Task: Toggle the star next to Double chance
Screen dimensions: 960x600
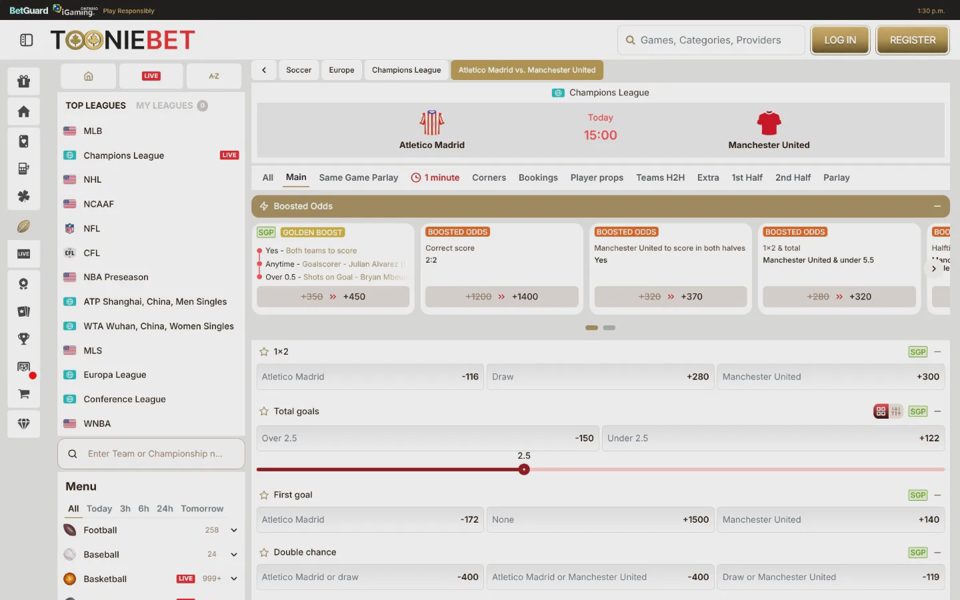Action: [x=264, y=552]
